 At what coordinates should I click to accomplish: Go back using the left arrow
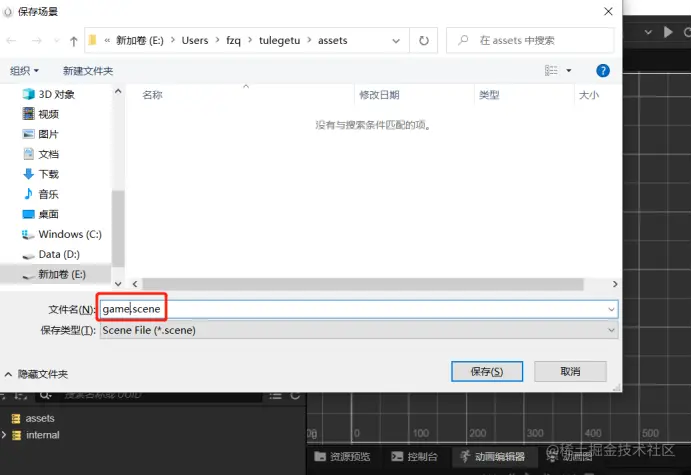(11, 41)
